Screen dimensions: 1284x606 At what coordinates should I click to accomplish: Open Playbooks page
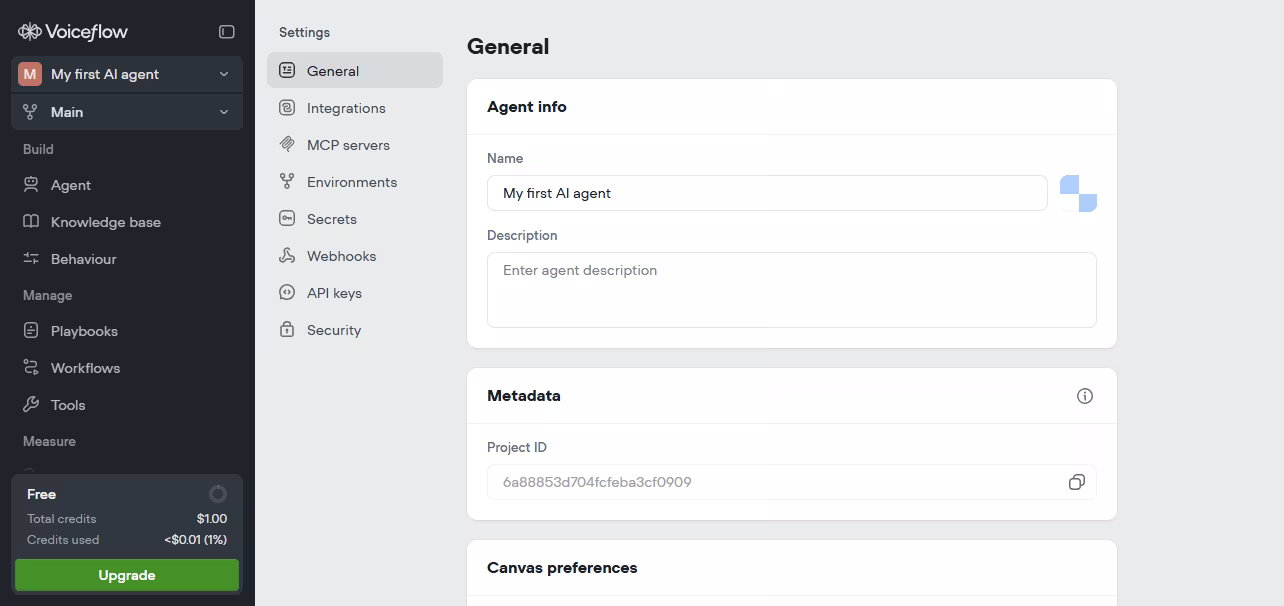click(127, 331)
